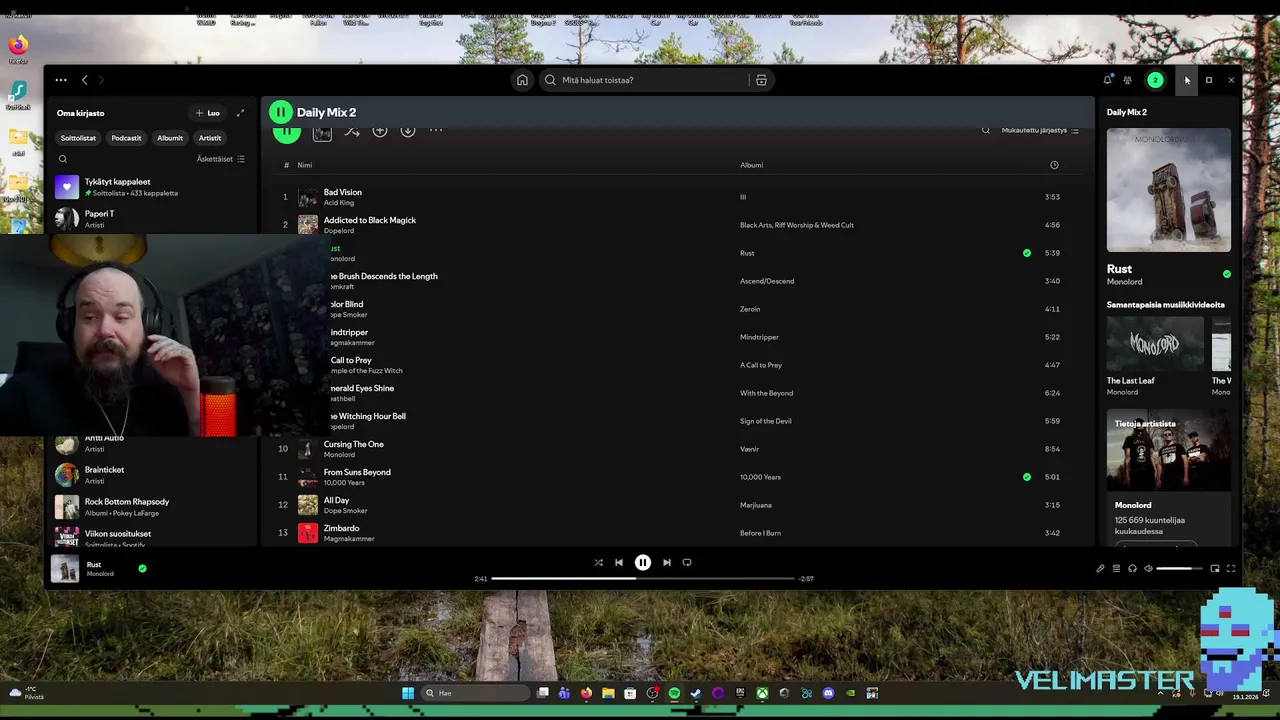
Task: Open the Black Arts, Riff Worship & Weed Cult album
Action: click(x=797, y=225)
